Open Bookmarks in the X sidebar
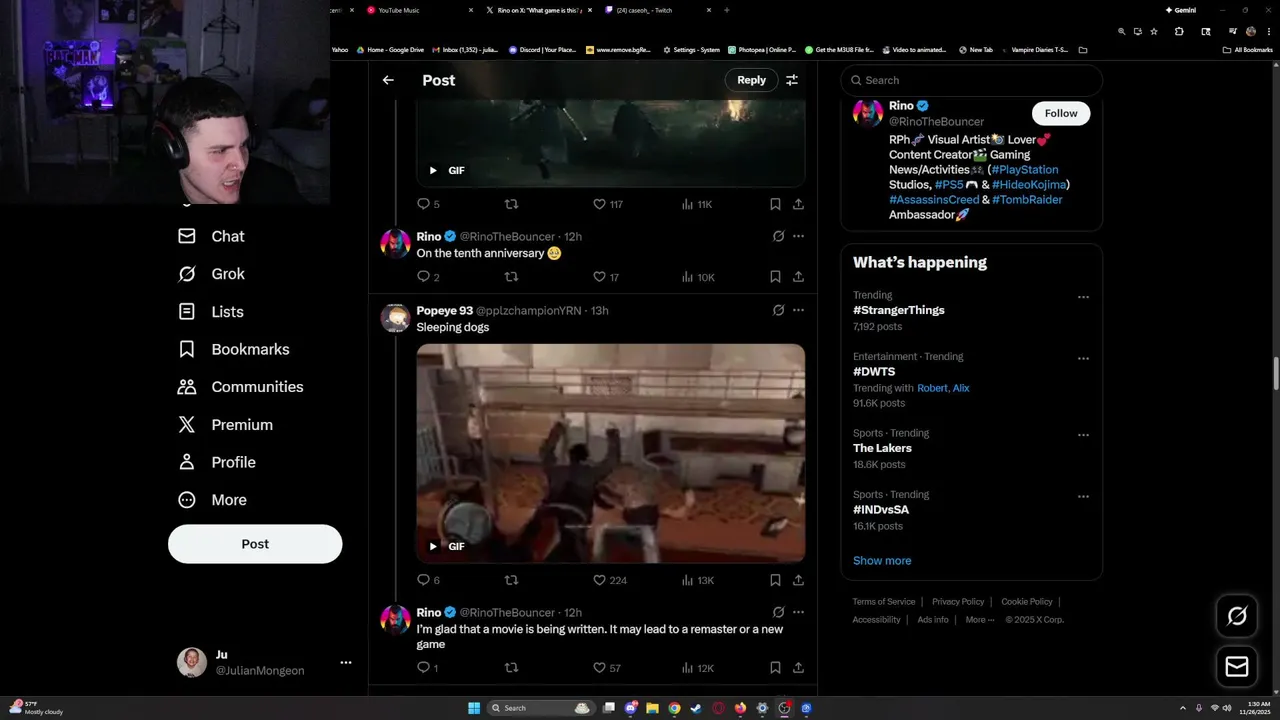The height and width of the screenshot is (720, 1280). tap(233, 349)
